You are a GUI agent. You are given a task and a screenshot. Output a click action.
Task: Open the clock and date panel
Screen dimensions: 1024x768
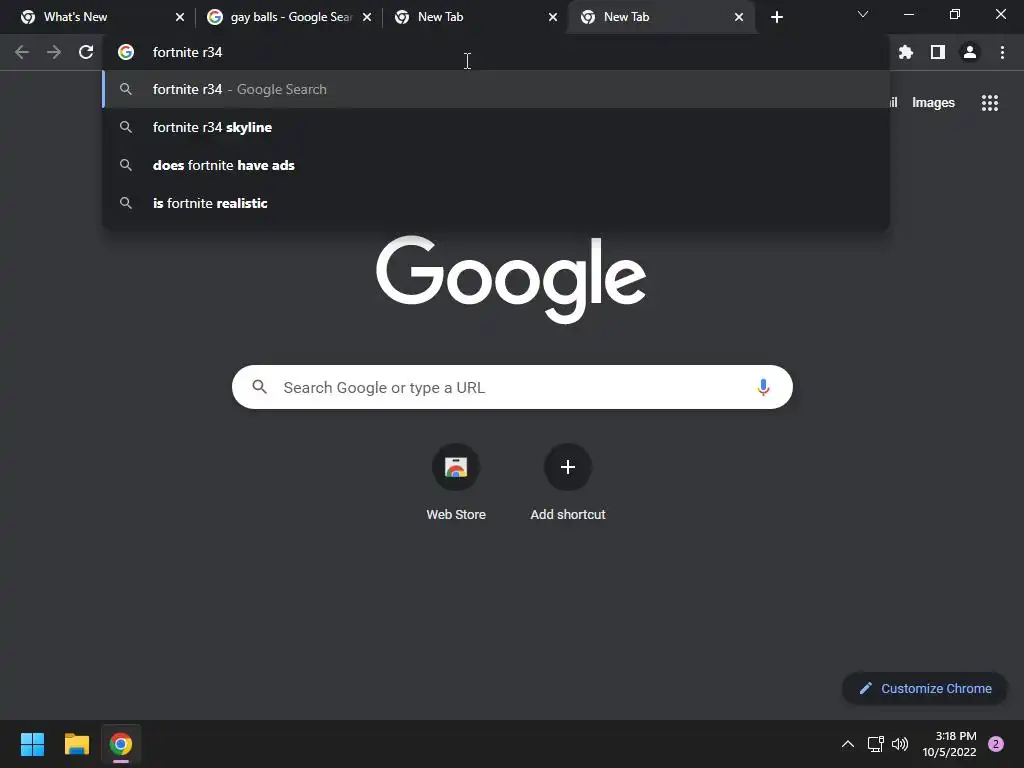[949, 744]
